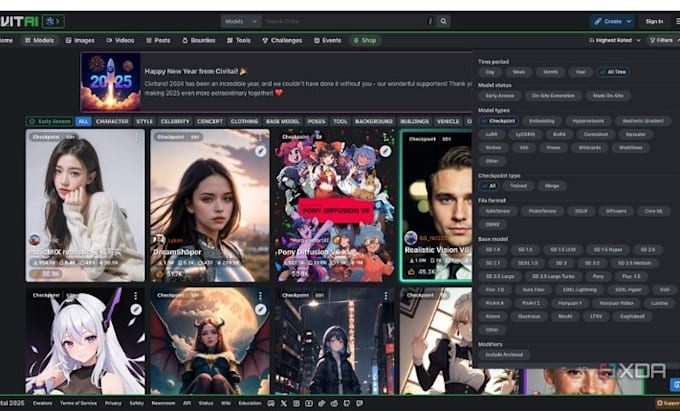Open DreamShaper card three-dot menu
Viewport: 680px width, 411px height.
260,137
